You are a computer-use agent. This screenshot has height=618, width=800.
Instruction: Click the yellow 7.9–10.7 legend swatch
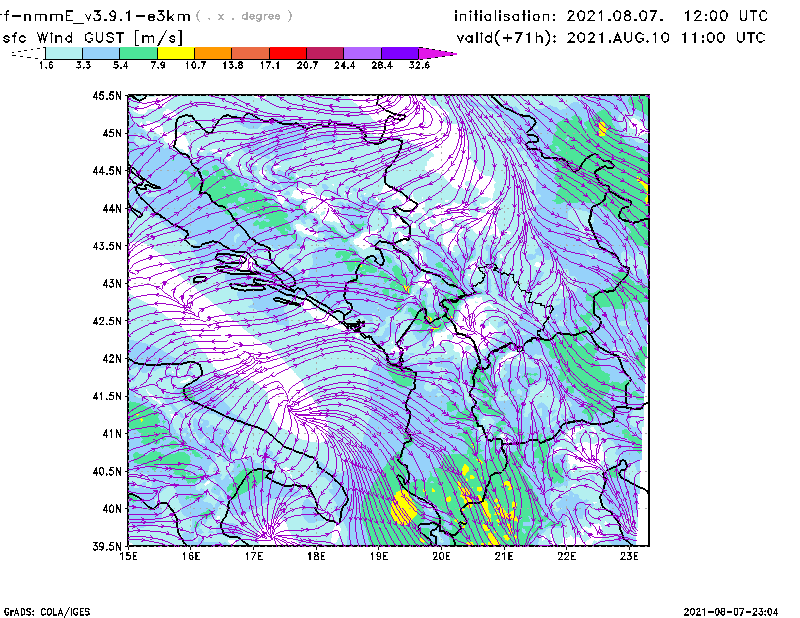[176, 53]
